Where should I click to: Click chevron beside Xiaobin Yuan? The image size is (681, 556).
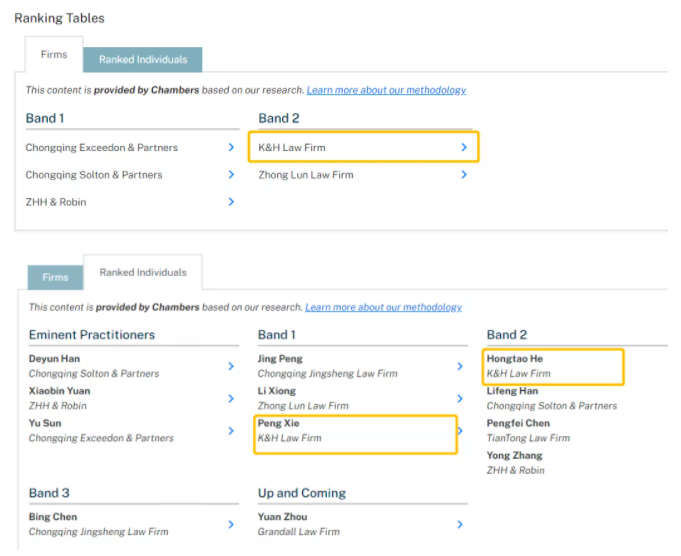tap(231, 398)
